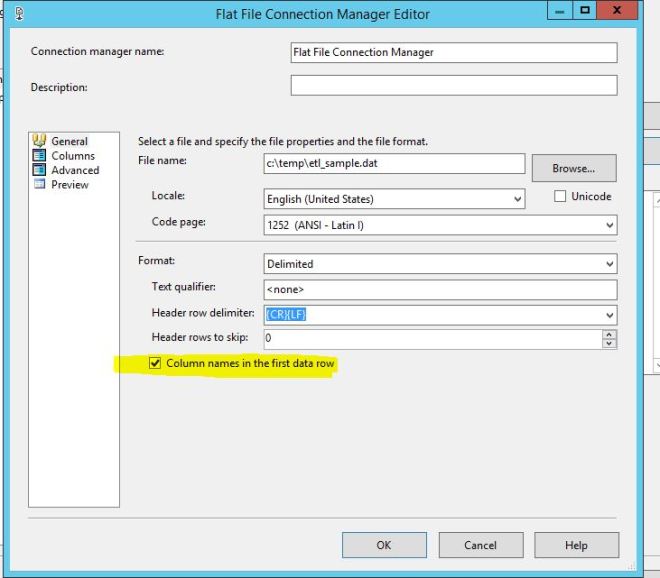Uncheck Column names in the first data row
The image size is (660, 578).
click(155, 363)
